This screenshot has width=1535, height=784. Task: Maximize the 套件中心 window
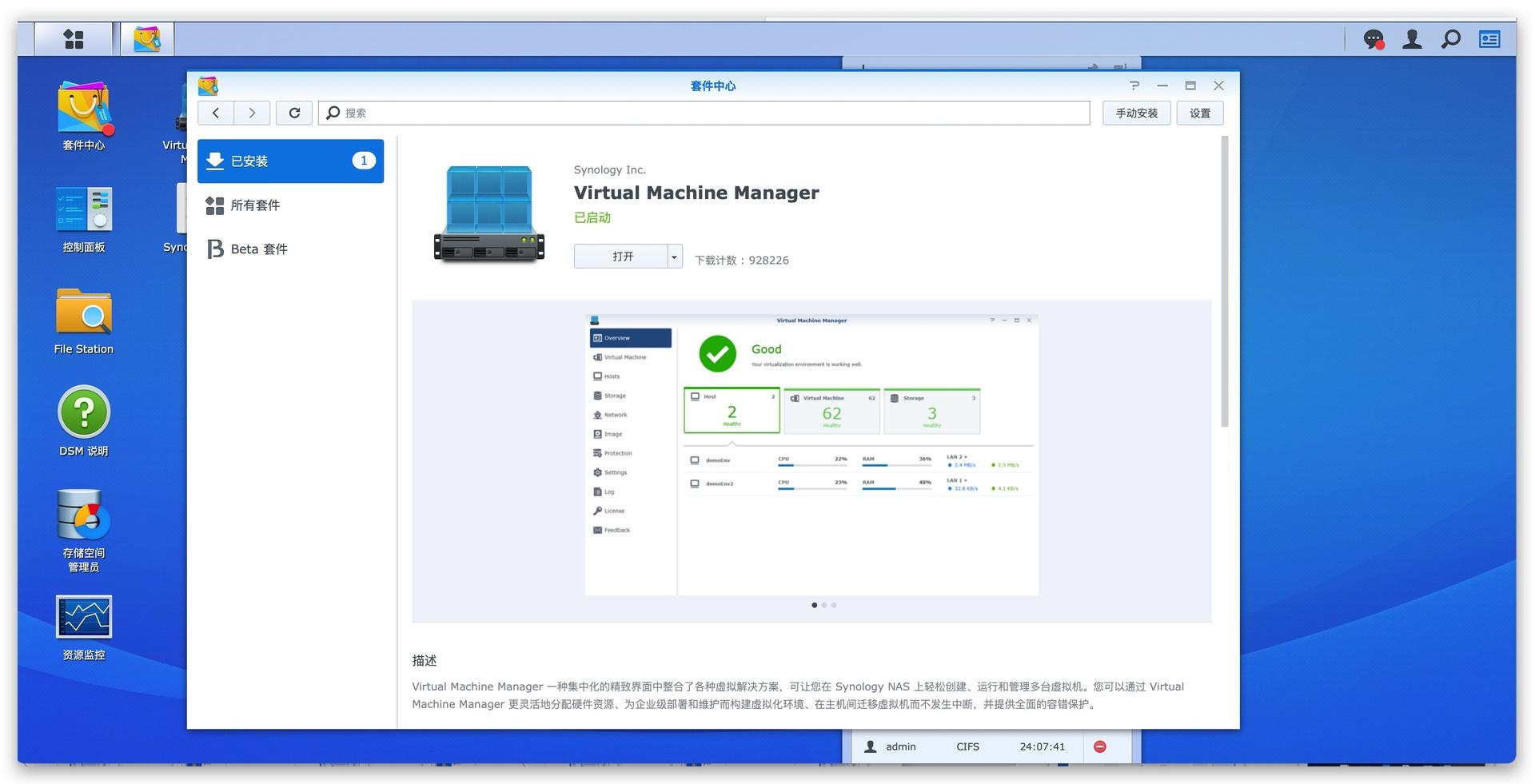[x=1190, y=86]
